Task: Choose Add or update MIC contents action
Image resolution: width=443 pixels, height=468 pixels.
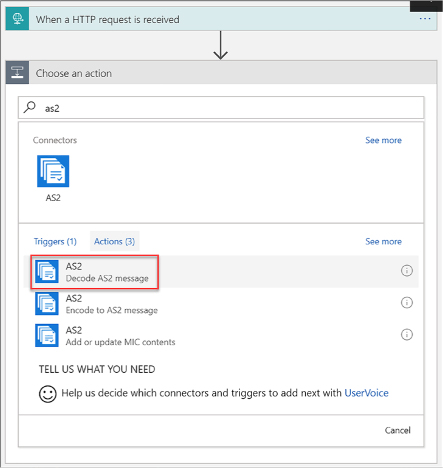Action: coord(221,336)
